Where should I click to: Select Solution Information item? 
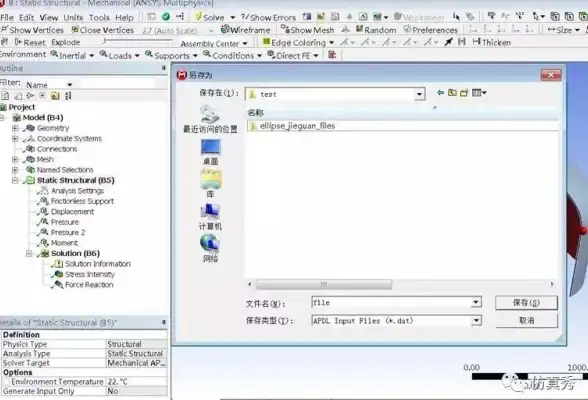[x=98, y=264]
